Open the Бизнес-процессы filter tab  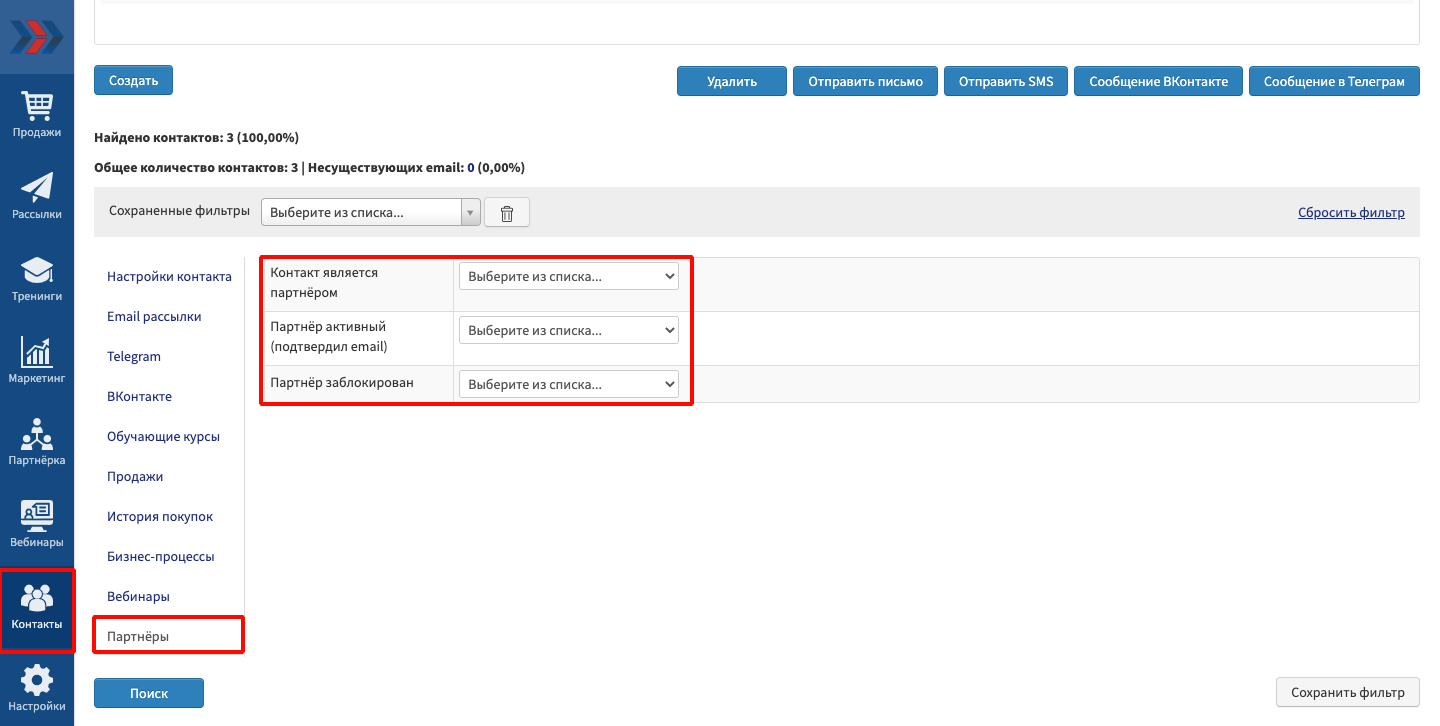click(161, 557)
